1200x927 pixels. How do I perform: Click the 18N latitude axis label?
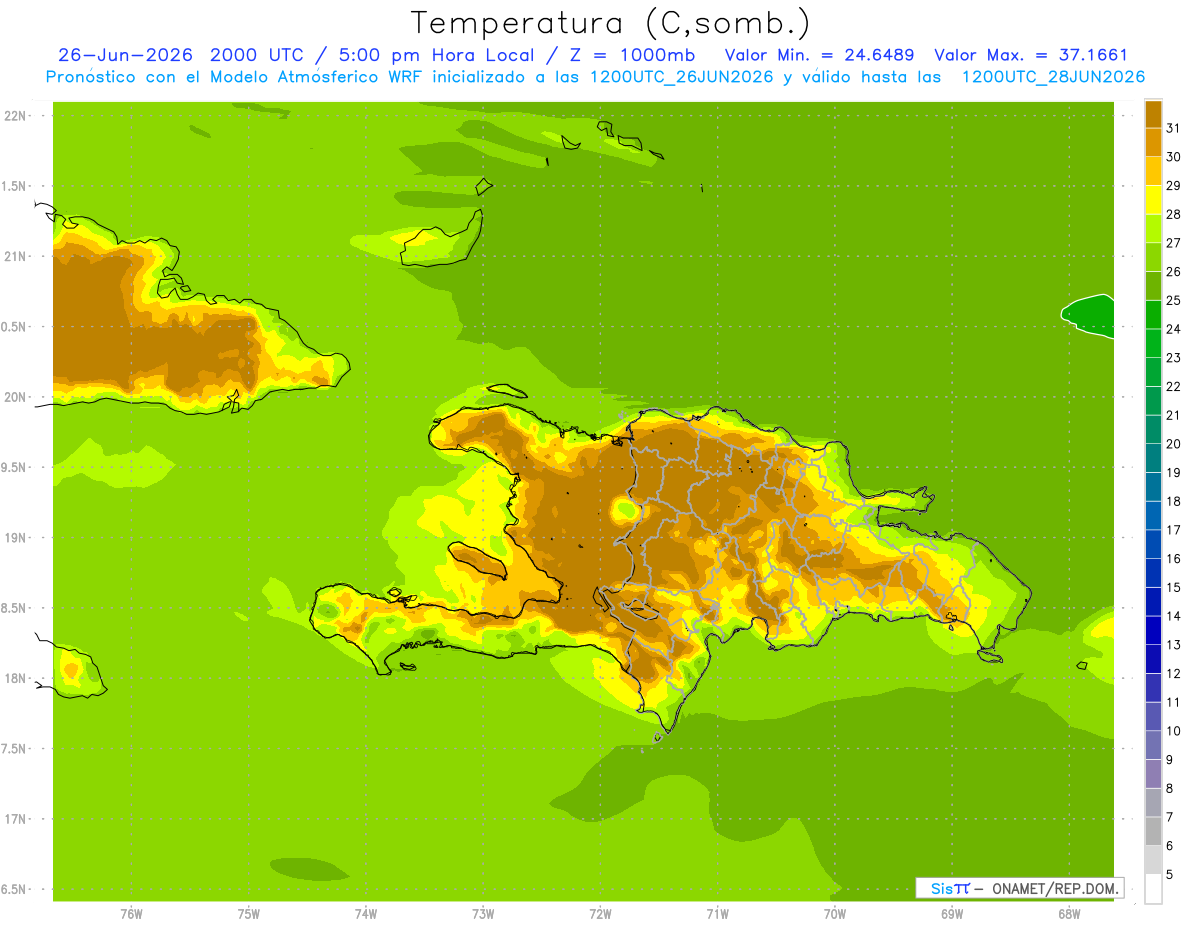pyautogui.click(x=17, y=679)
